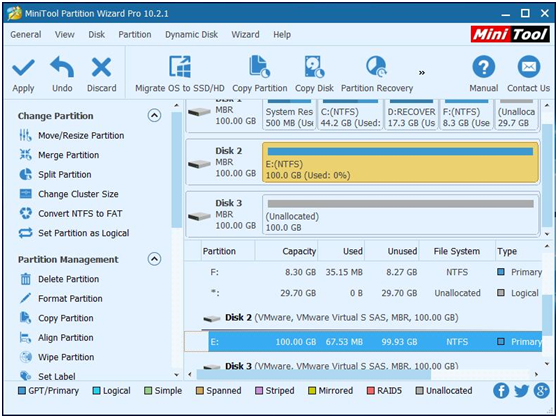Open the Partition menu

135,35
